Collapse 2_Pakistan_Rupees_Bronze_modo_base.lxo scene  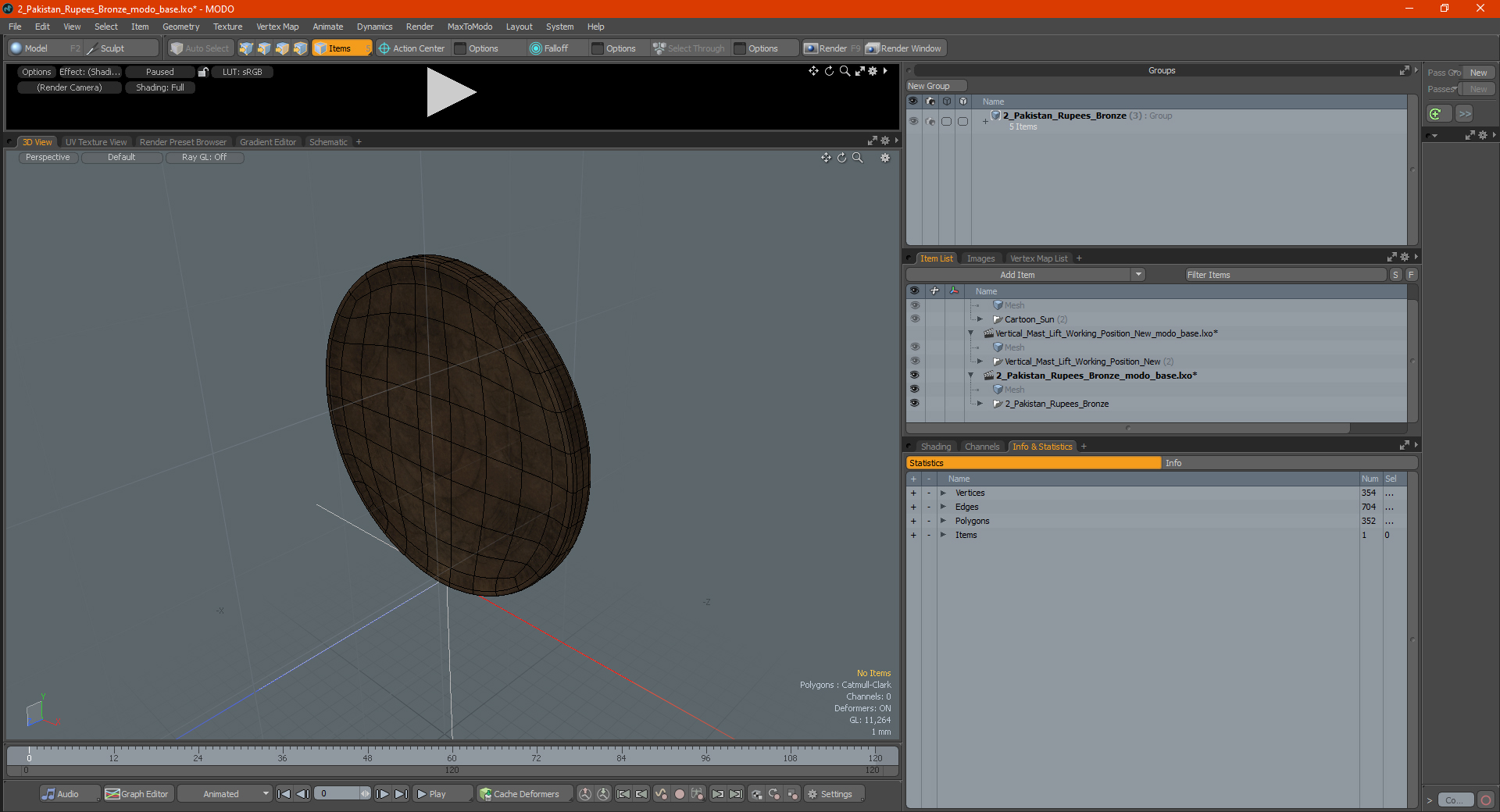coord(971,376)
